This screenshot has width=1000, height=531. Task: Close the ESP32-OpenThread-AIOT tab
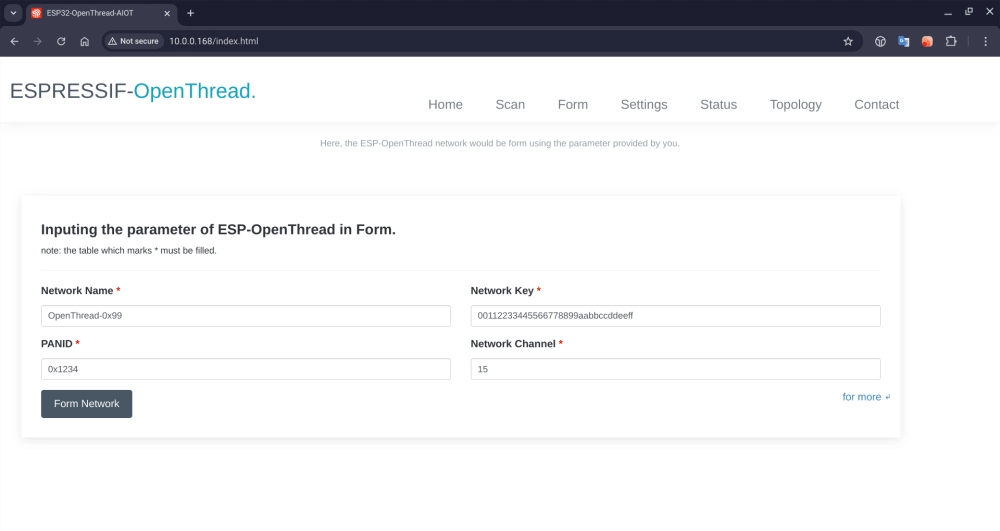[x=167, y=13]
